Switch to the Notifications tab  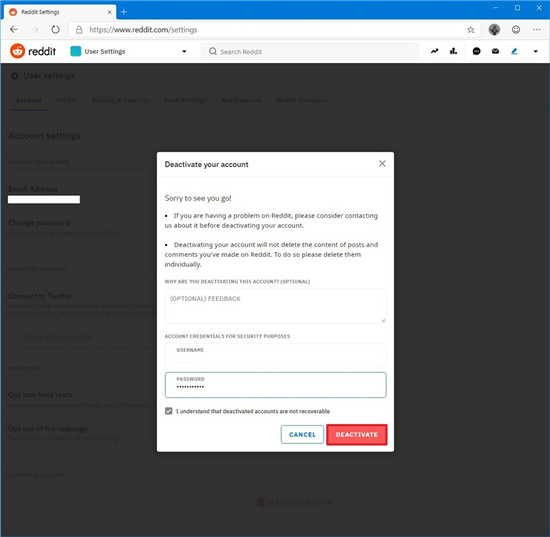click(241, 100)
